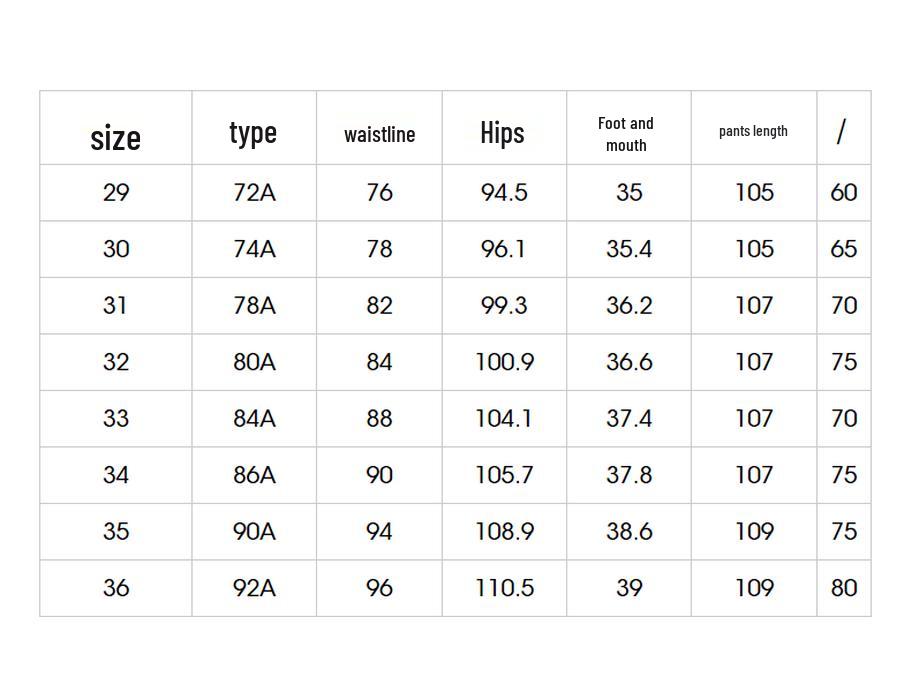Select the hips value 99.3
This screenshot has height=684, width=911.
coord(504,305)
